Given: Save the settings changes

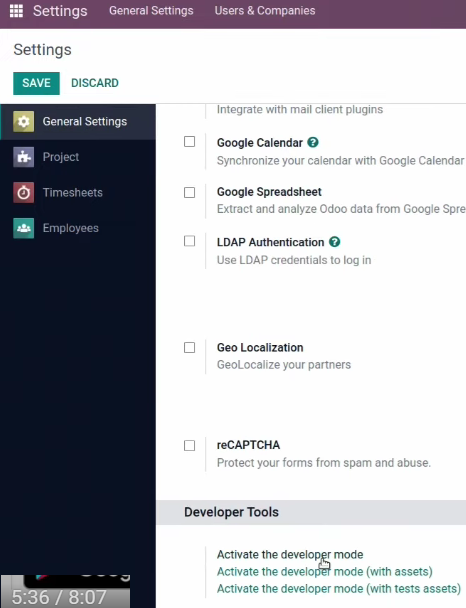Looking at the screenshot, I should click(x=36, y=83).
